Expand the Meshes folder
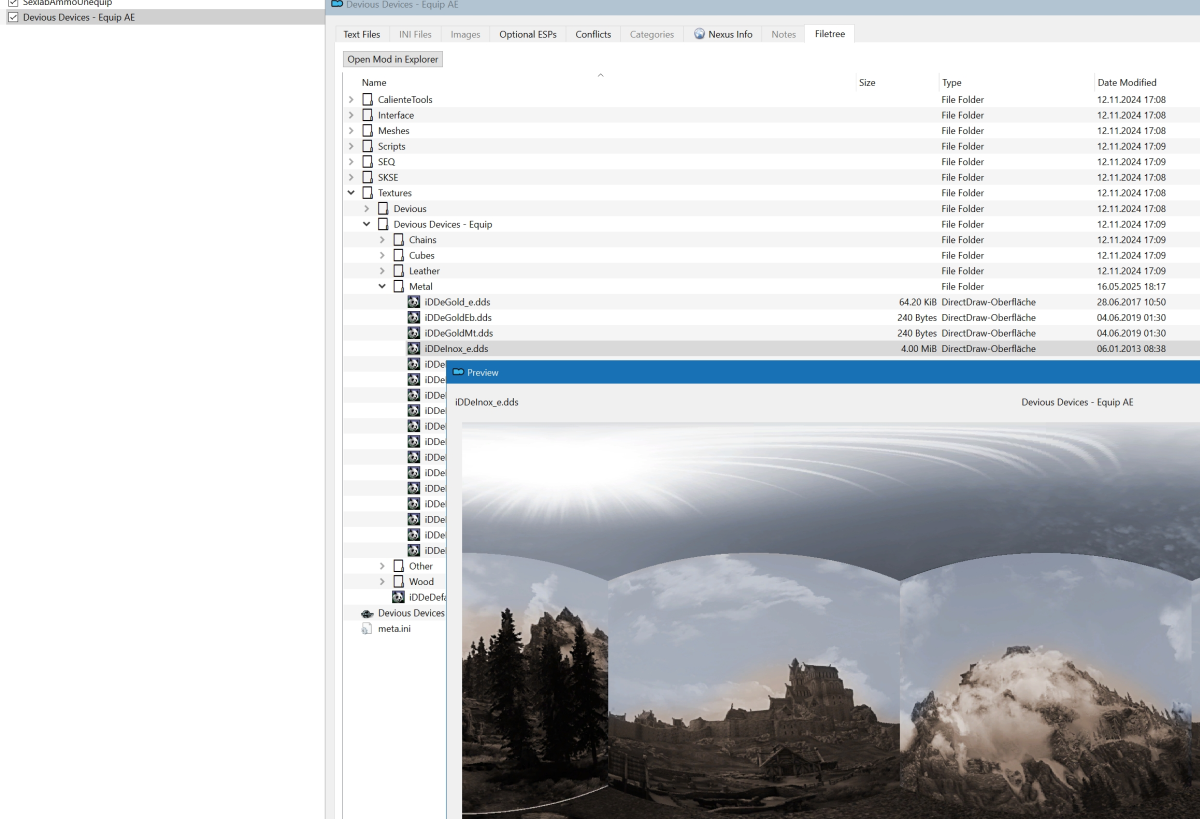Image resolution: width=1200 pixels, height=819 pixels. tap(351, 131)
